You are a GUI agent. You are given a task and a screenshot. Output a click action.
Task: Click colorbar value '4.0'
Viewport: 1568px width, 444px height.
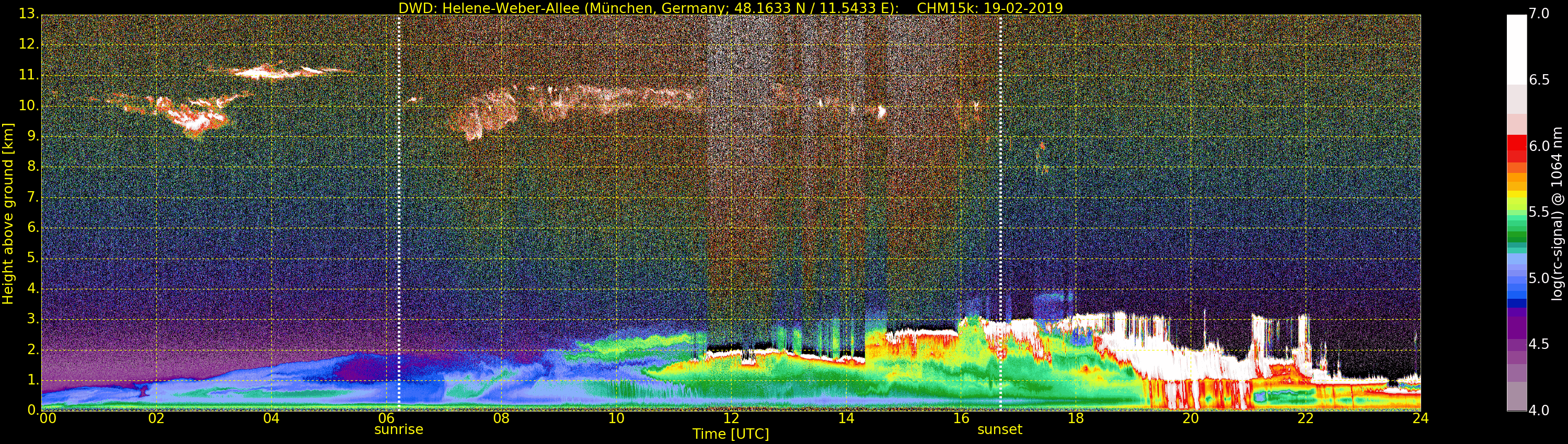[1539, 411]
